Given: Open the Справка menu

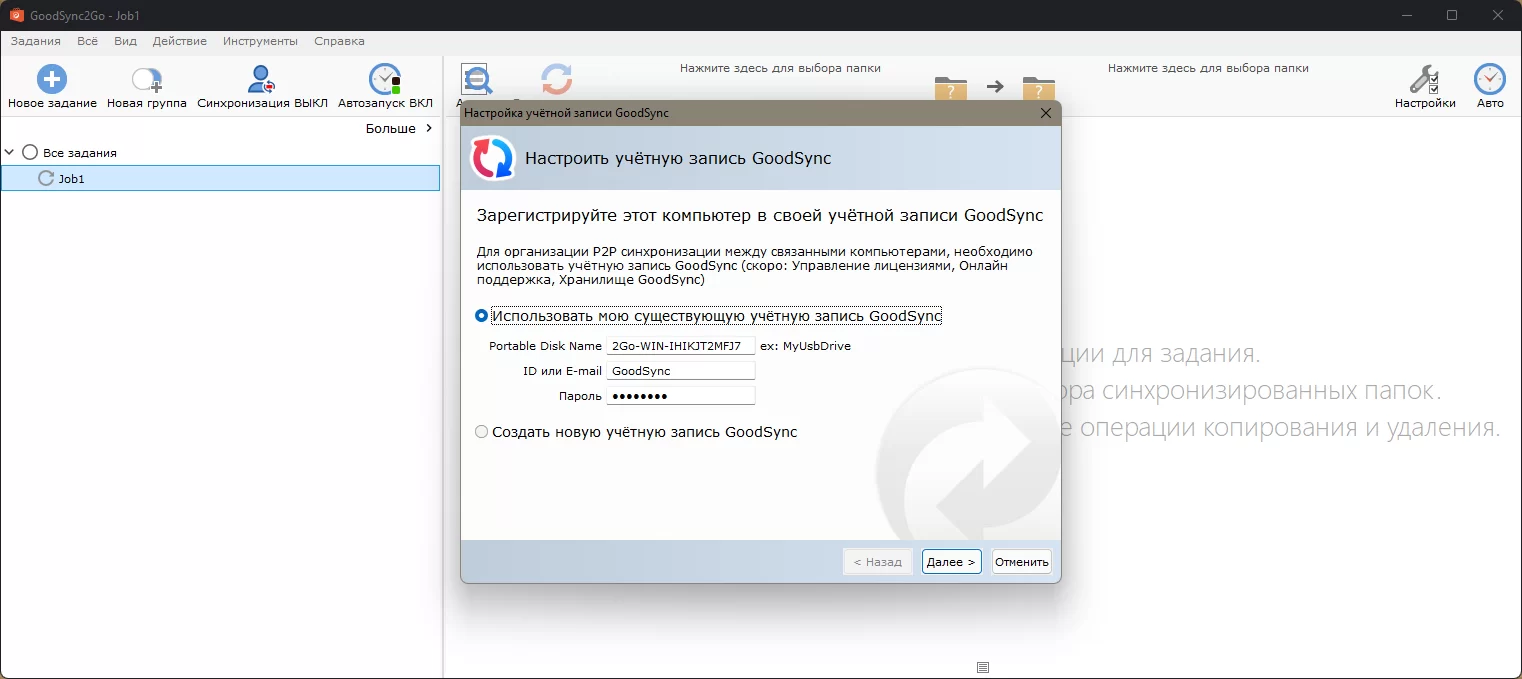Looking at the screenshot, I should point(339,41).
